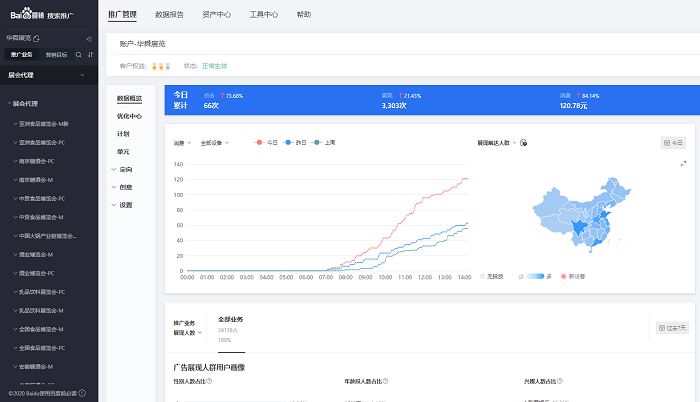Click the home icon beside account name 华舞展览
Screen dimensions: 700x402
coord(37,38)
